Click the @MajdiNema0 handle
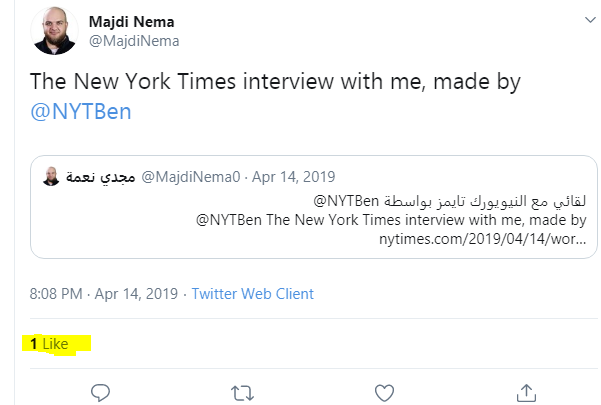This screenshot has height=405, width=601. click(190, 177)
